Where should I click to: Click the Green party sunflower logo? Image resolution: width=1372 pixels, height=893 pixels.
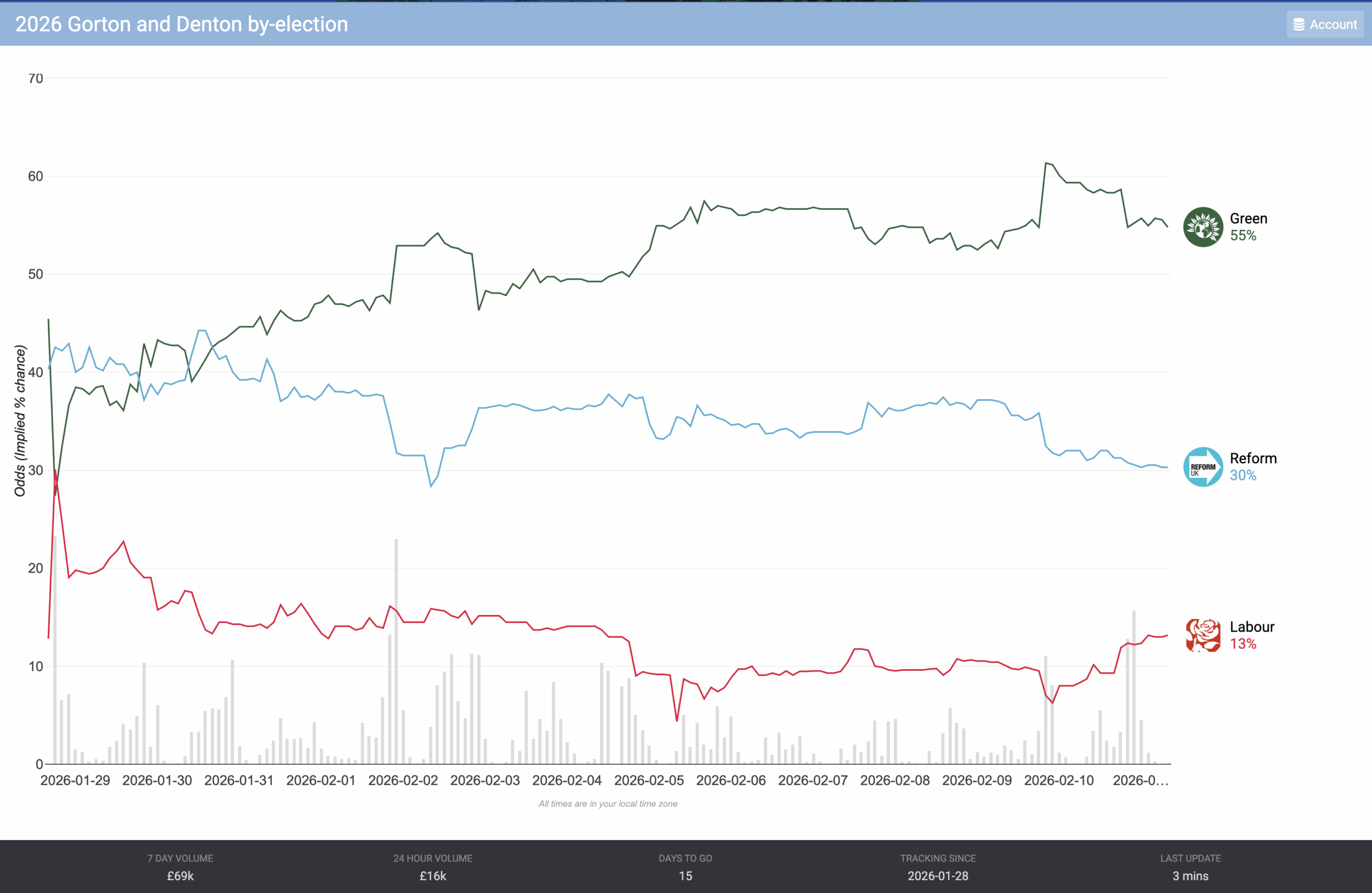[x=1203, y=227]
